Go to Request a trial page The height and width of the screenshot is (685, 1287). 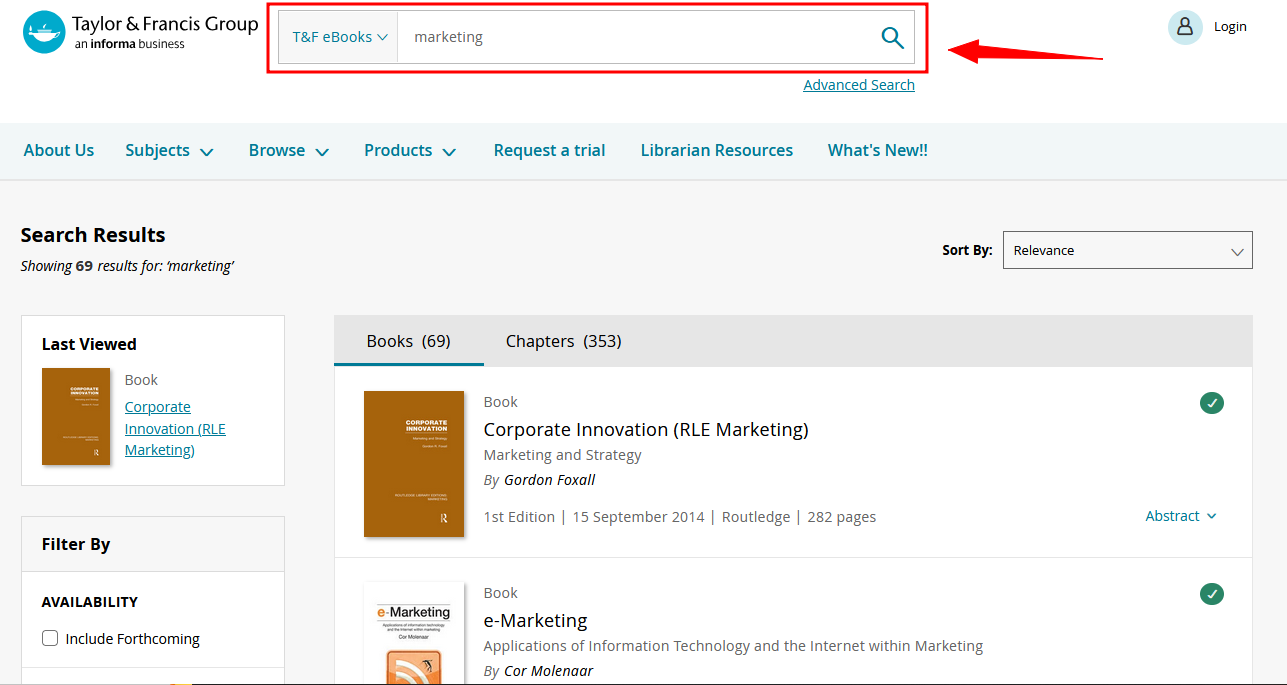[549, 151]
